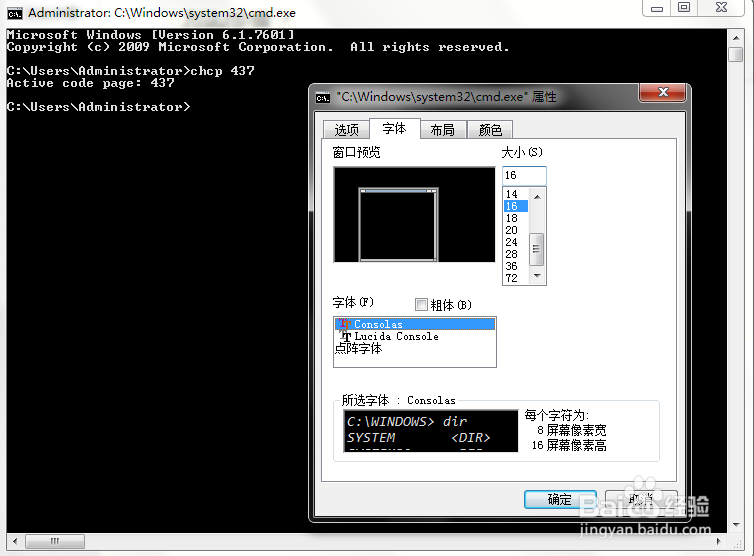
Task: Click the font size input field
Action: coord(524,176)
